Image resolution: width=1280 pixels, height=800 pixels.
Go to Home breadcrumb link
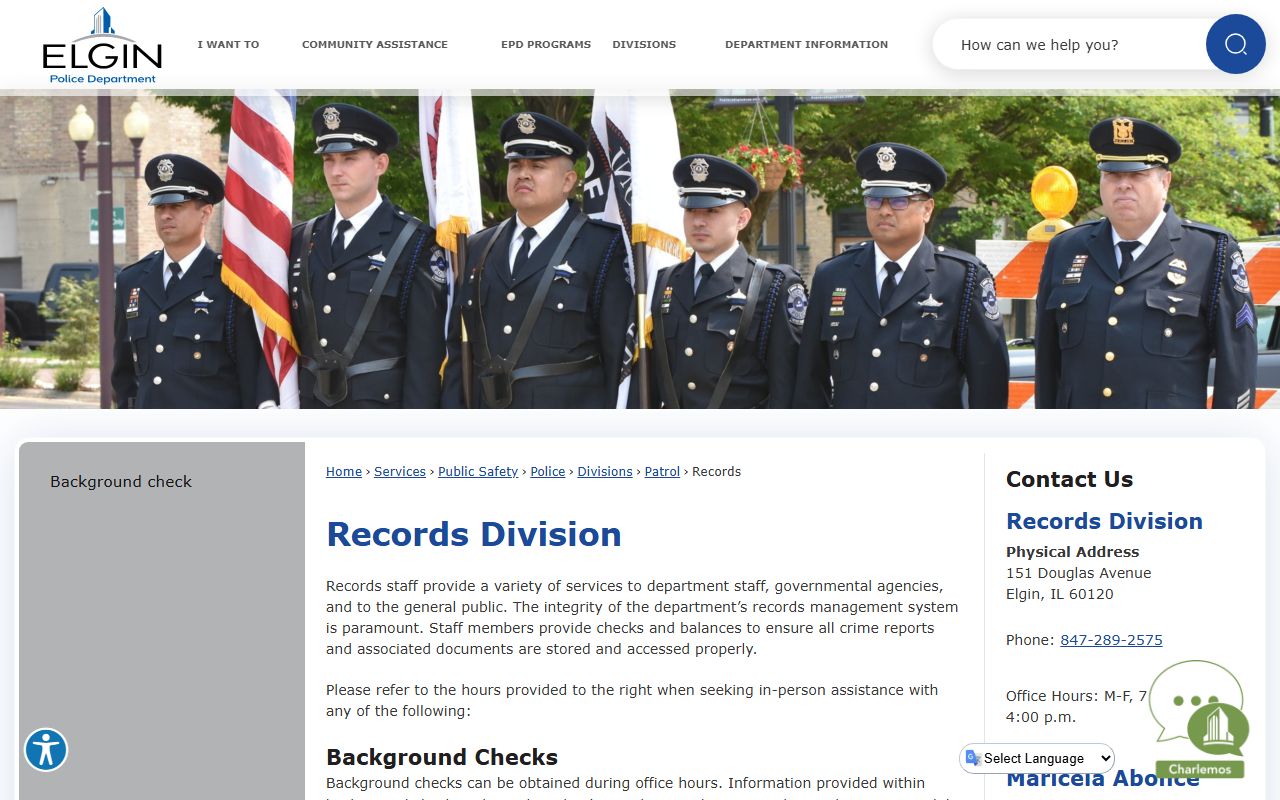344,471
